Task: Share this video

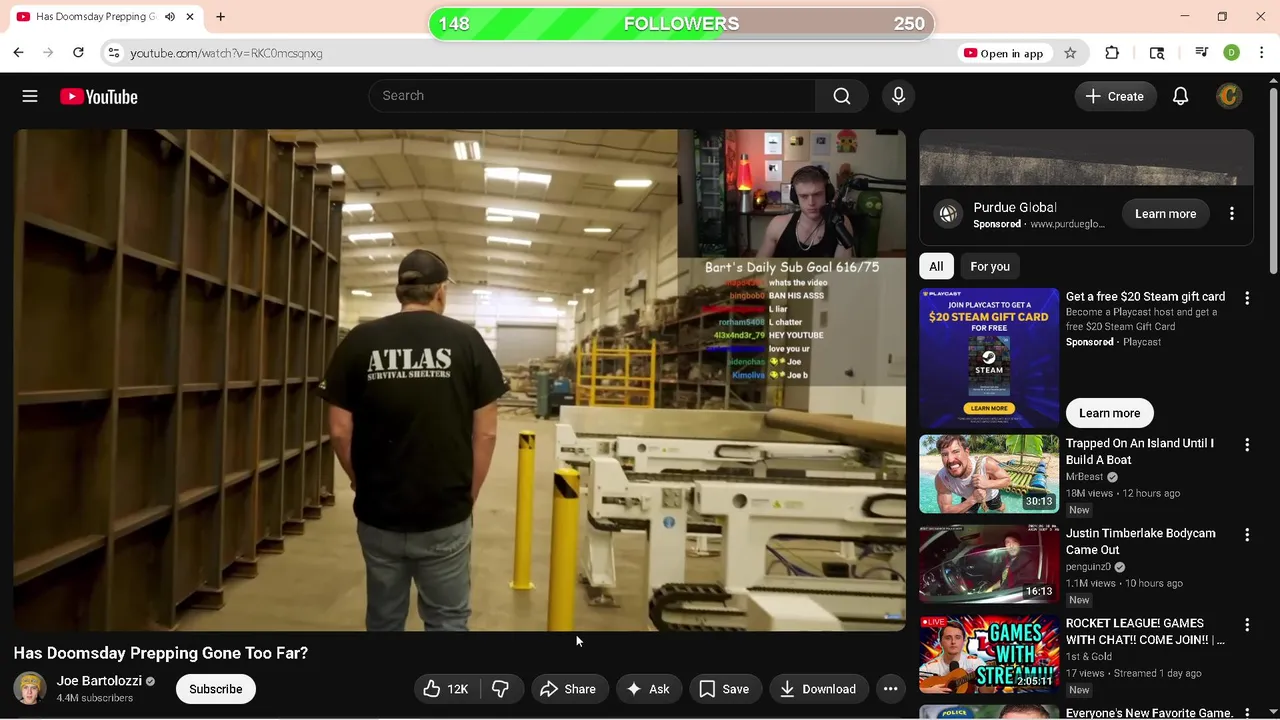Action: coord(568,689)
